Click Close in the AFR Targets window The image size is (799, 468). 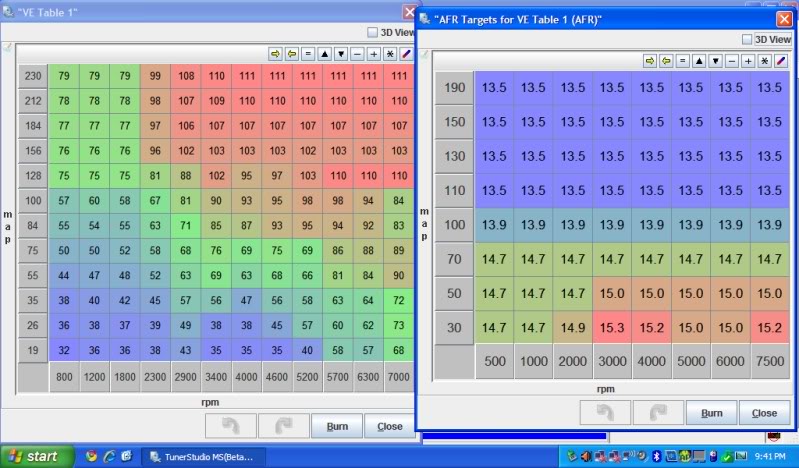[x=764, y=412]
